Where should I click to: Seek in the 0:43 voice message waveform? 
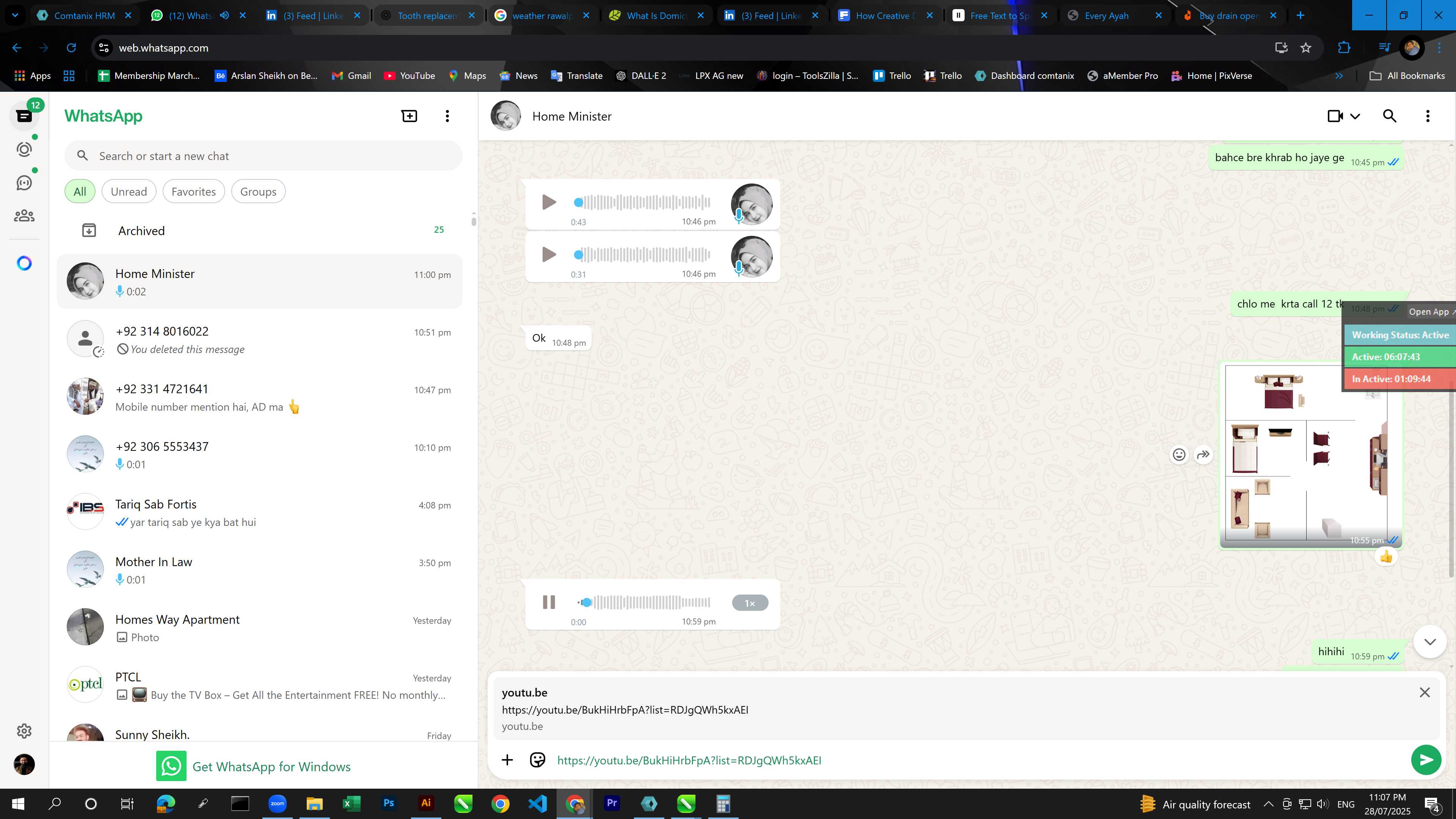[643, 202]
